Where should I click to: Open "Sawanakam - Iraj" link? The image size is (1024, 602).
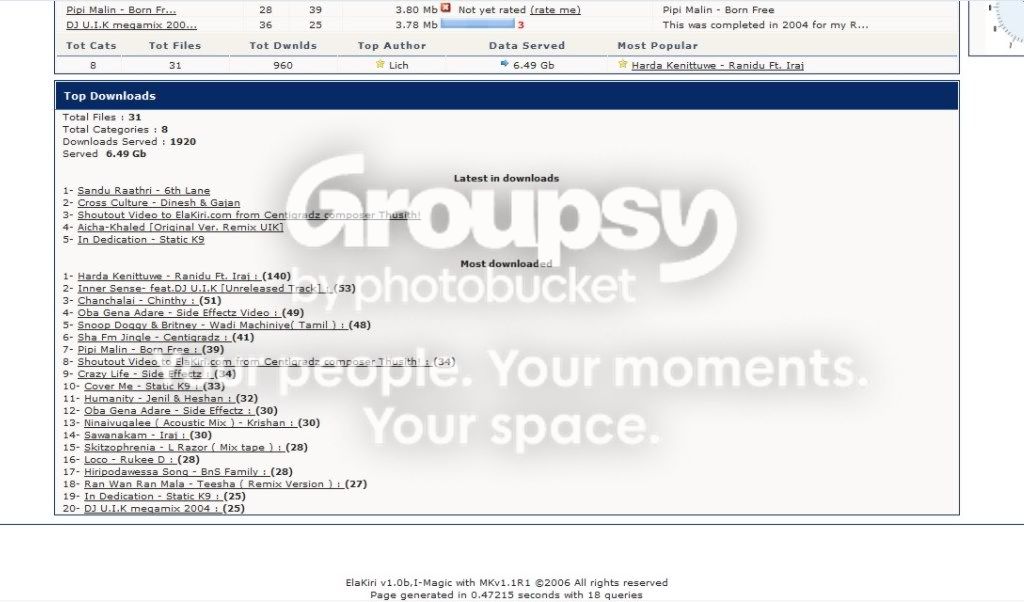[136, 436]
